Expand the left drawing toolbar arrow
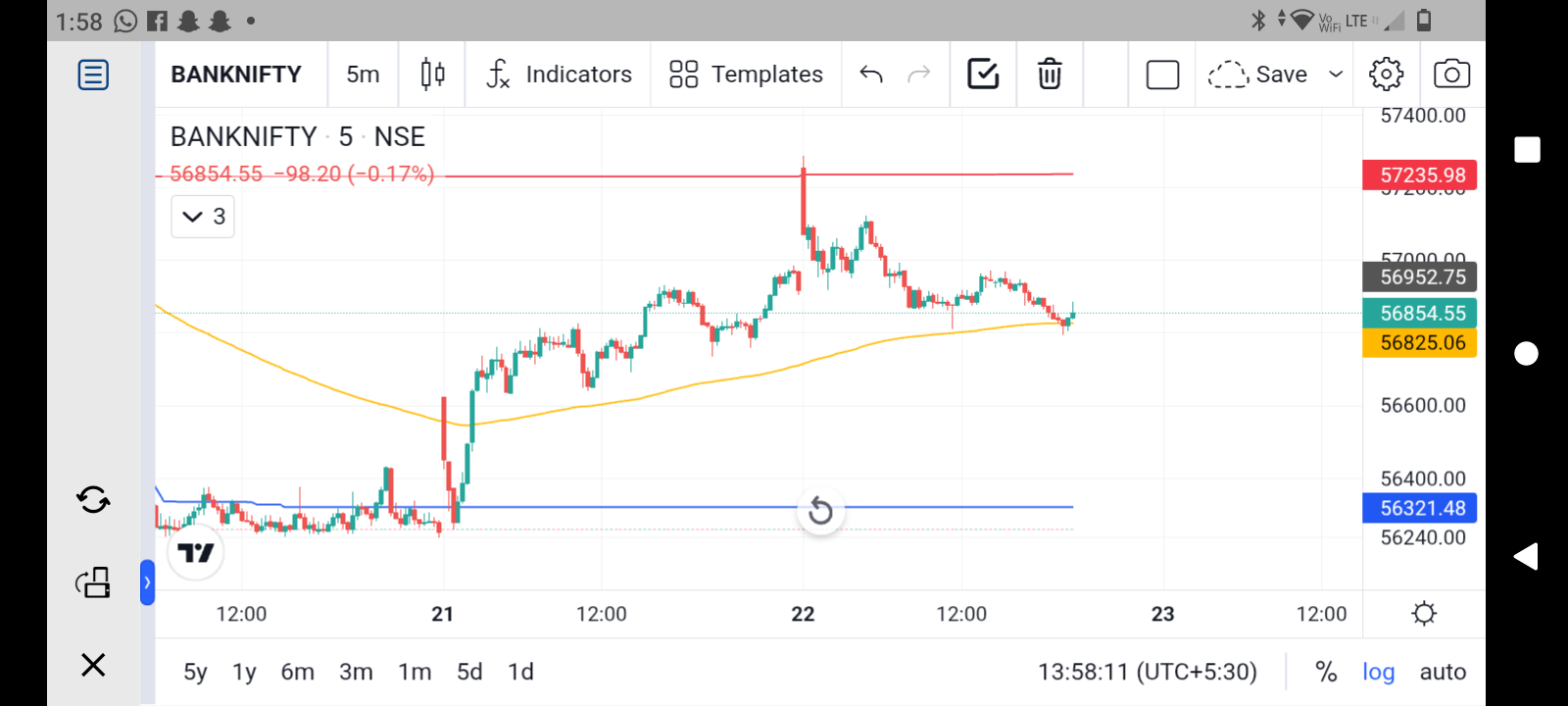The height and width of the screenshot is (706, 1568). coord(147,582)
